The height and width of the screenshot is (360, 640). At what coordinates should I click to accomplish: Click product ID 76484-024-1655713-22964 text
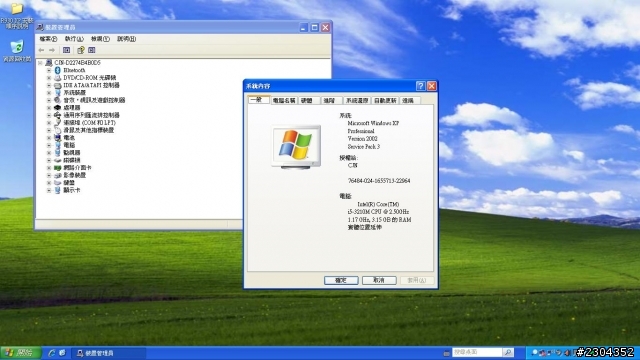point(379,181)
